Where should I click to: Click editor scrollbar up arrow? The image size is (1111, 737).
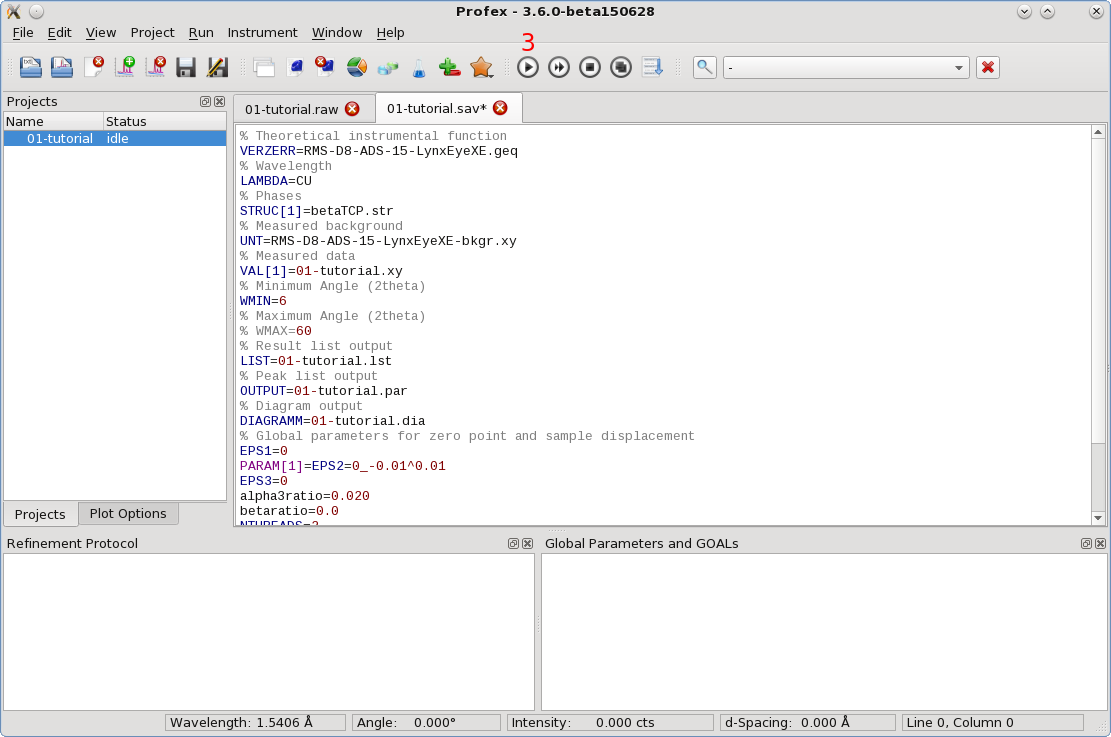pos(1098,132)
